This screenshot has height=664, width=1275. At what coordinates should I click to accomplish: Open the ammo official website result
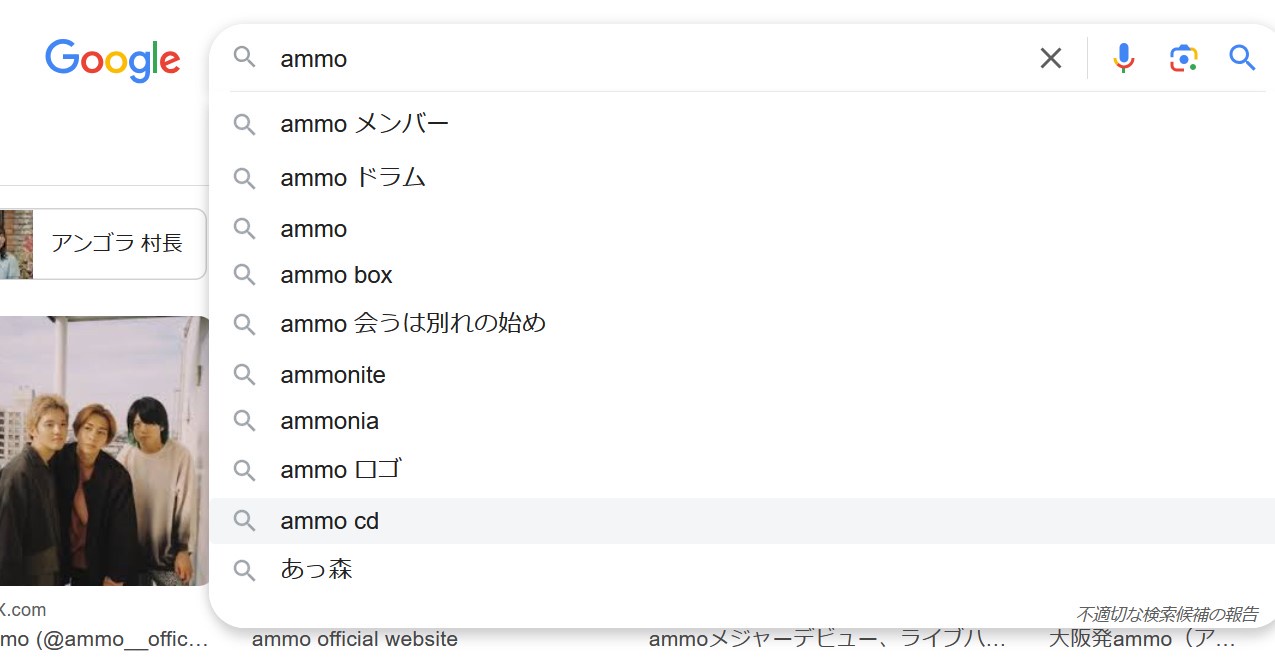point(355,639)
